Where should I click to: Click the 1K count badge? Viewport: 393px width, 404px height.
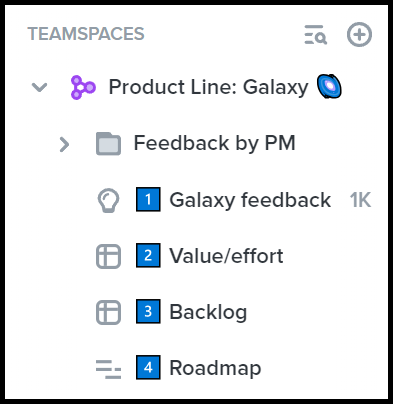point(360,200)
